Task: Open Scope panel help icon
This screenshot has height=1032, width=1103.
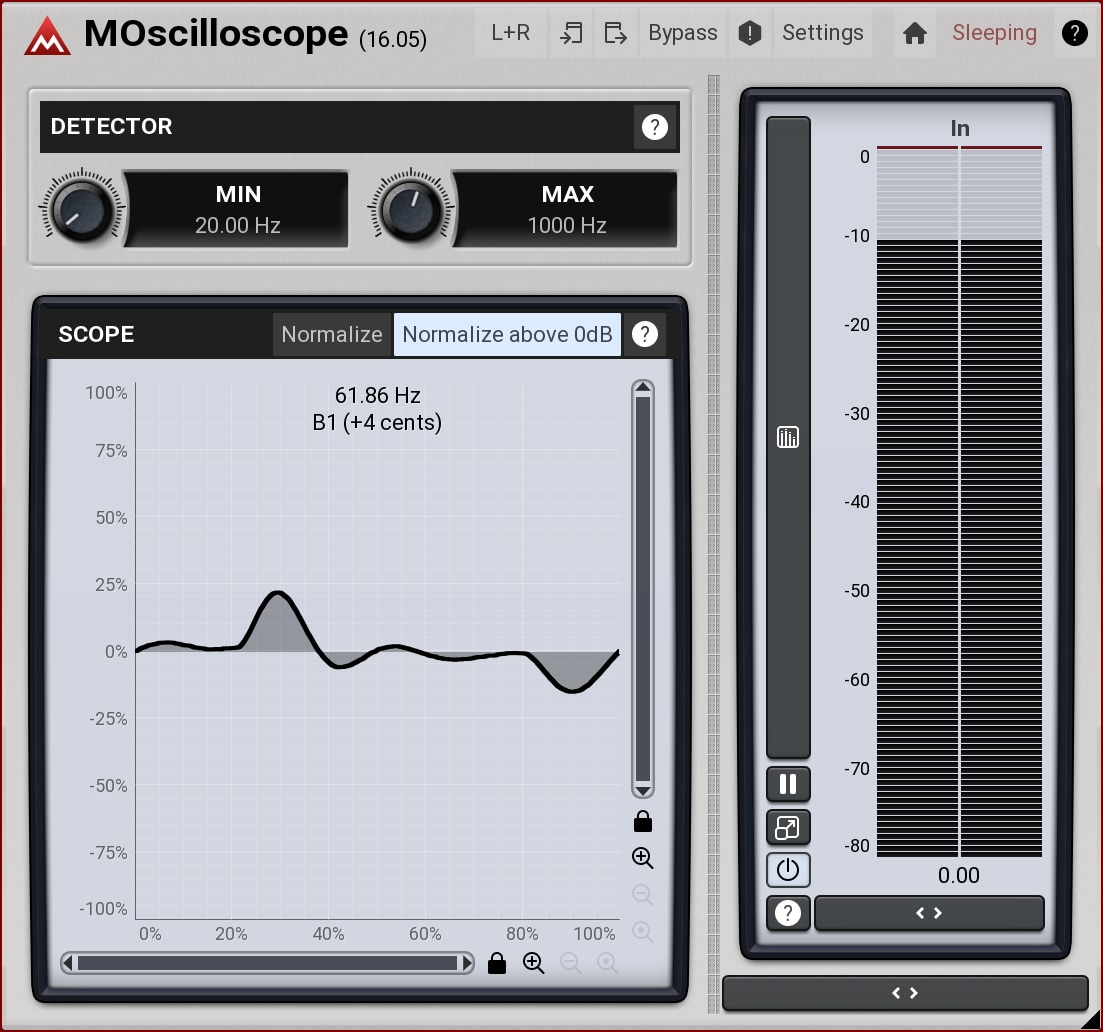Action: [644, 334]
